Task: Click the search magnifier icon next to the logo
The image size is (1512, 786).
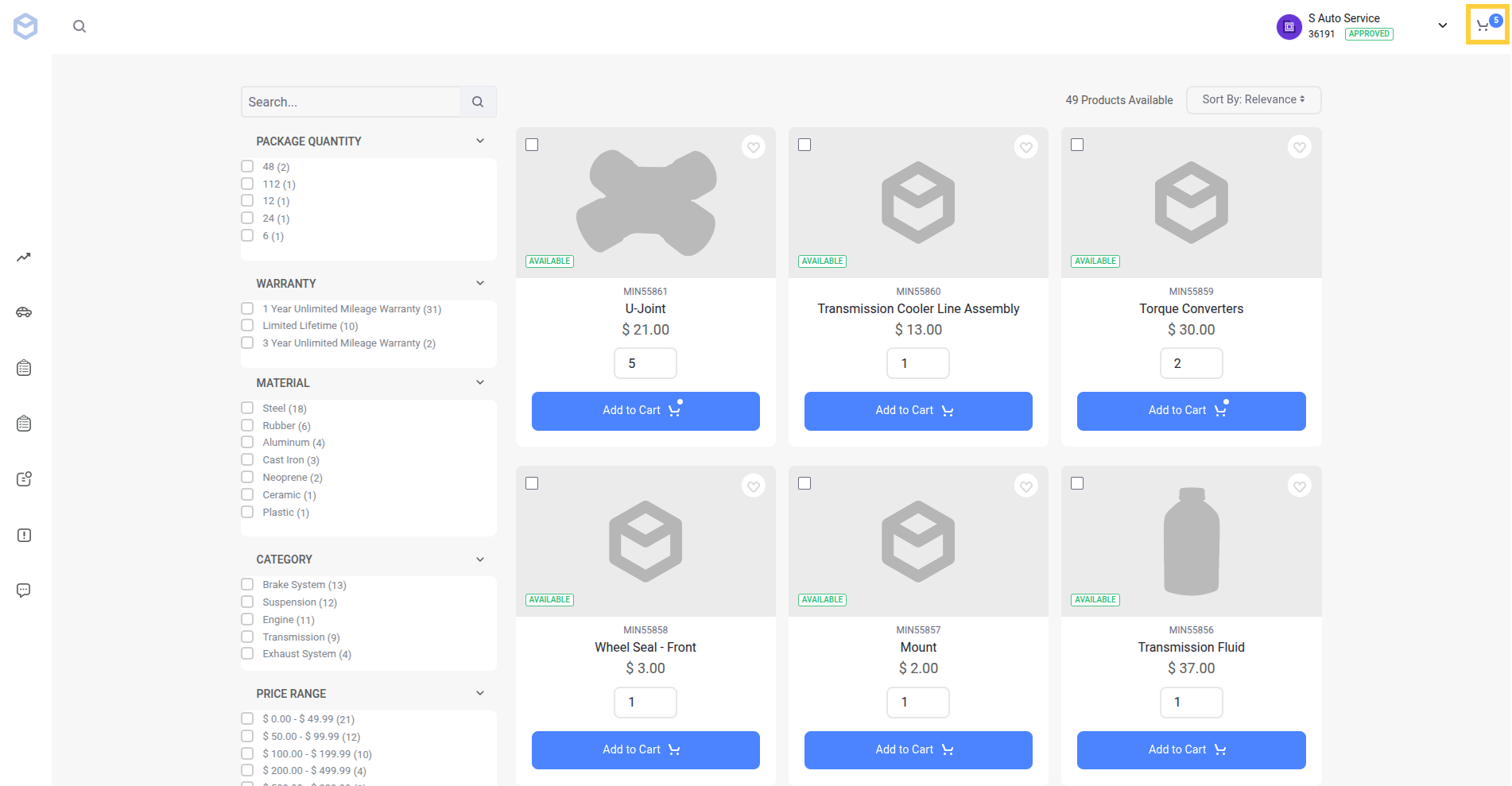Action: click(79, 25)
